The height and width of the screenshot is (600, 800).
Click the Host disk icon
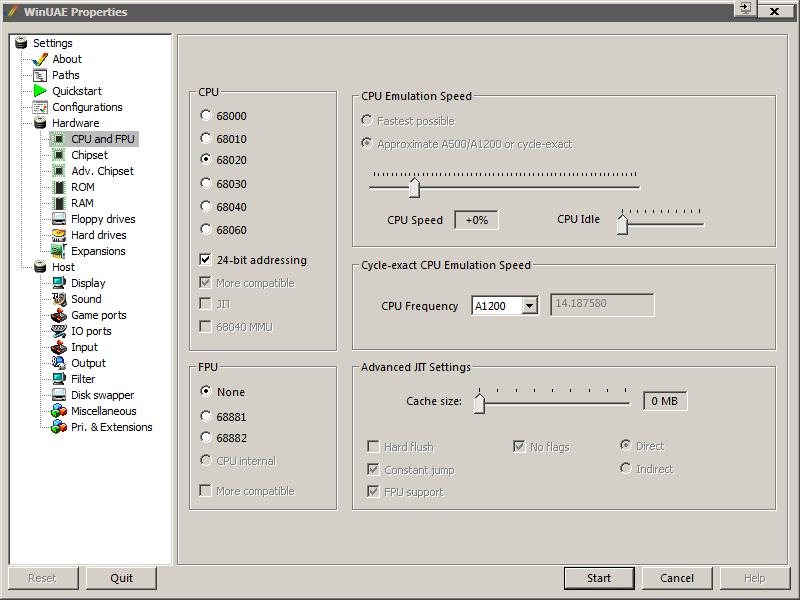(x=40, y=267)
